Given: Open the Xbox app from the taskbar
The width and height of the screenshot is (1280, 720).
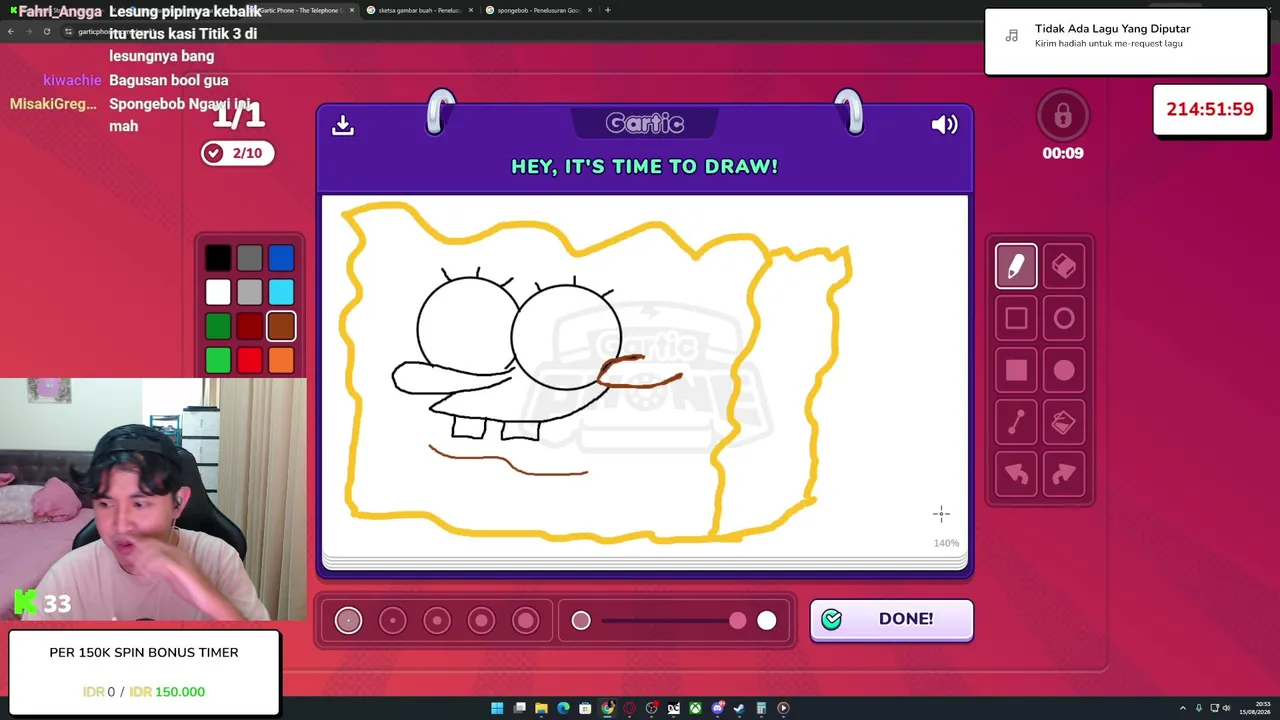Looking at the screenshot, I should 695,708.
